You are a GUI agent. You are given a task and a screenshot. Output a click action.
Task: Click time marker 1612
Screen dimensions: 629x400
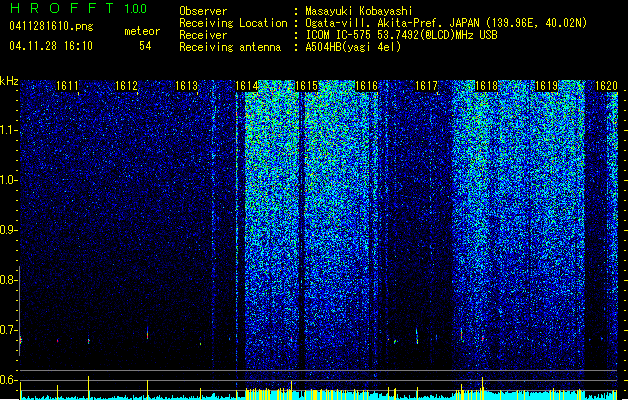(126, 86)
